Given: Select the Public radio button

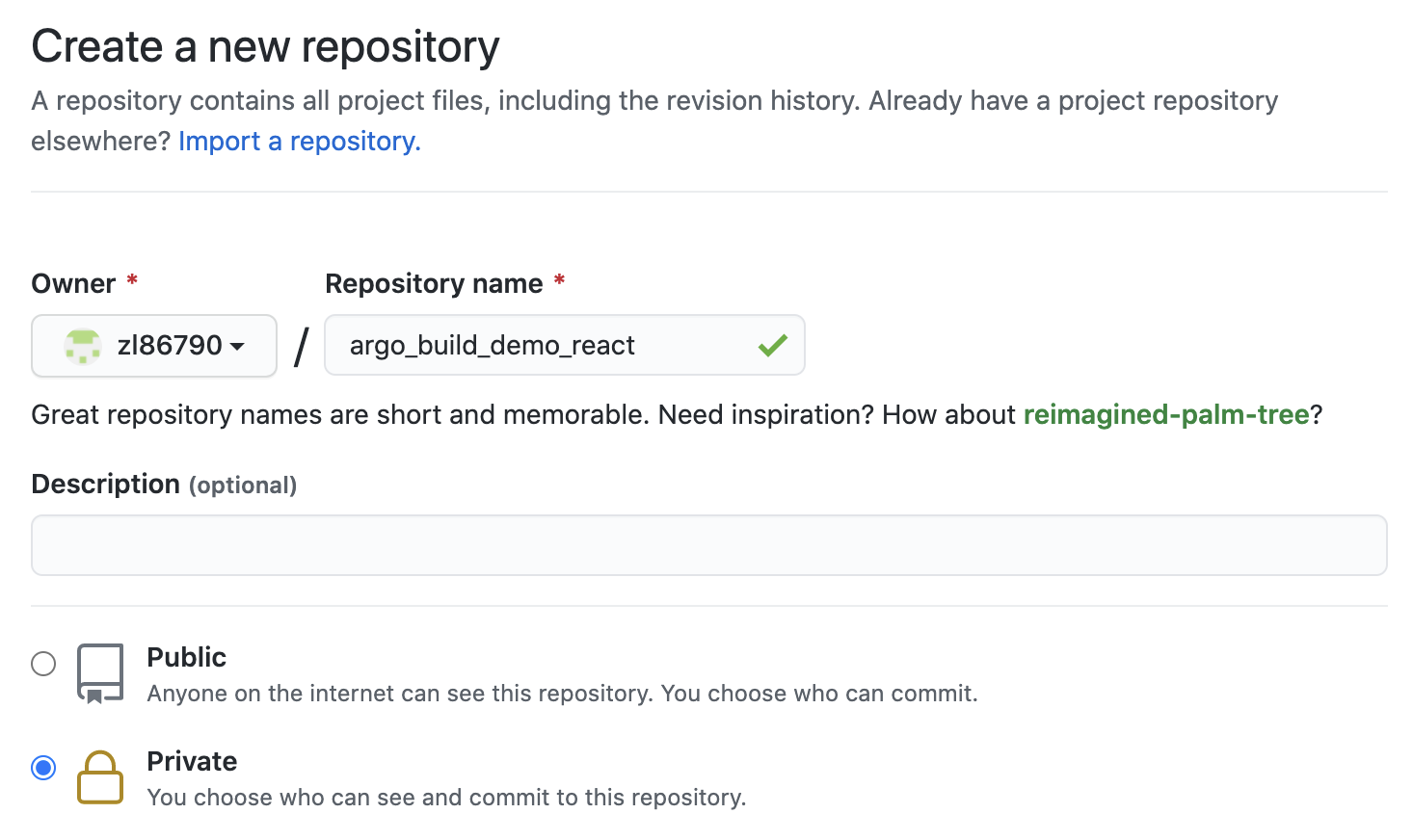Looking at the screenshot, I should (43, 664).
